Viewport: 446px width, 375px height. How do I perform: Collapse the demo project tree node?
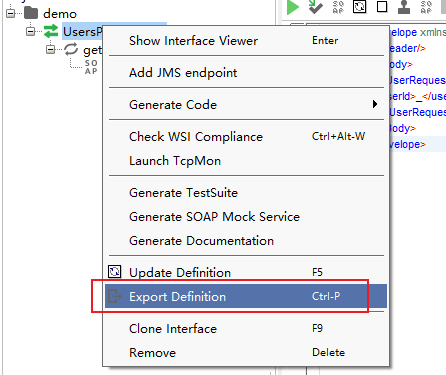click(x=11, y=13)
